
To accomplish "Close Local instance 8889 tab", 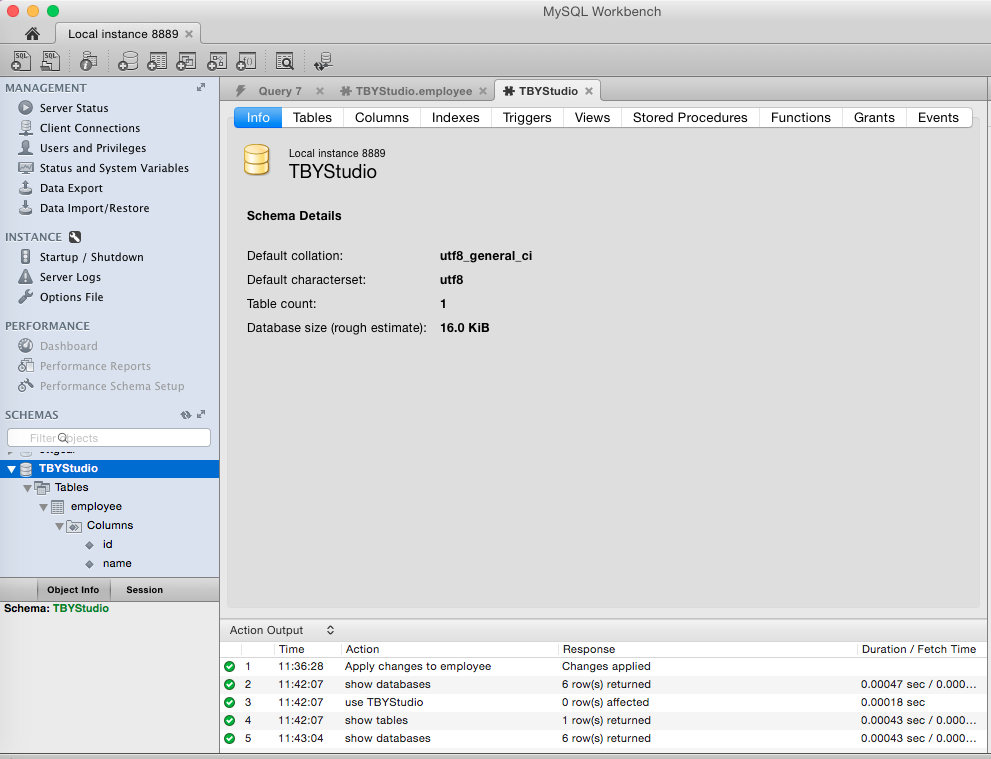I will pos(188,34).
